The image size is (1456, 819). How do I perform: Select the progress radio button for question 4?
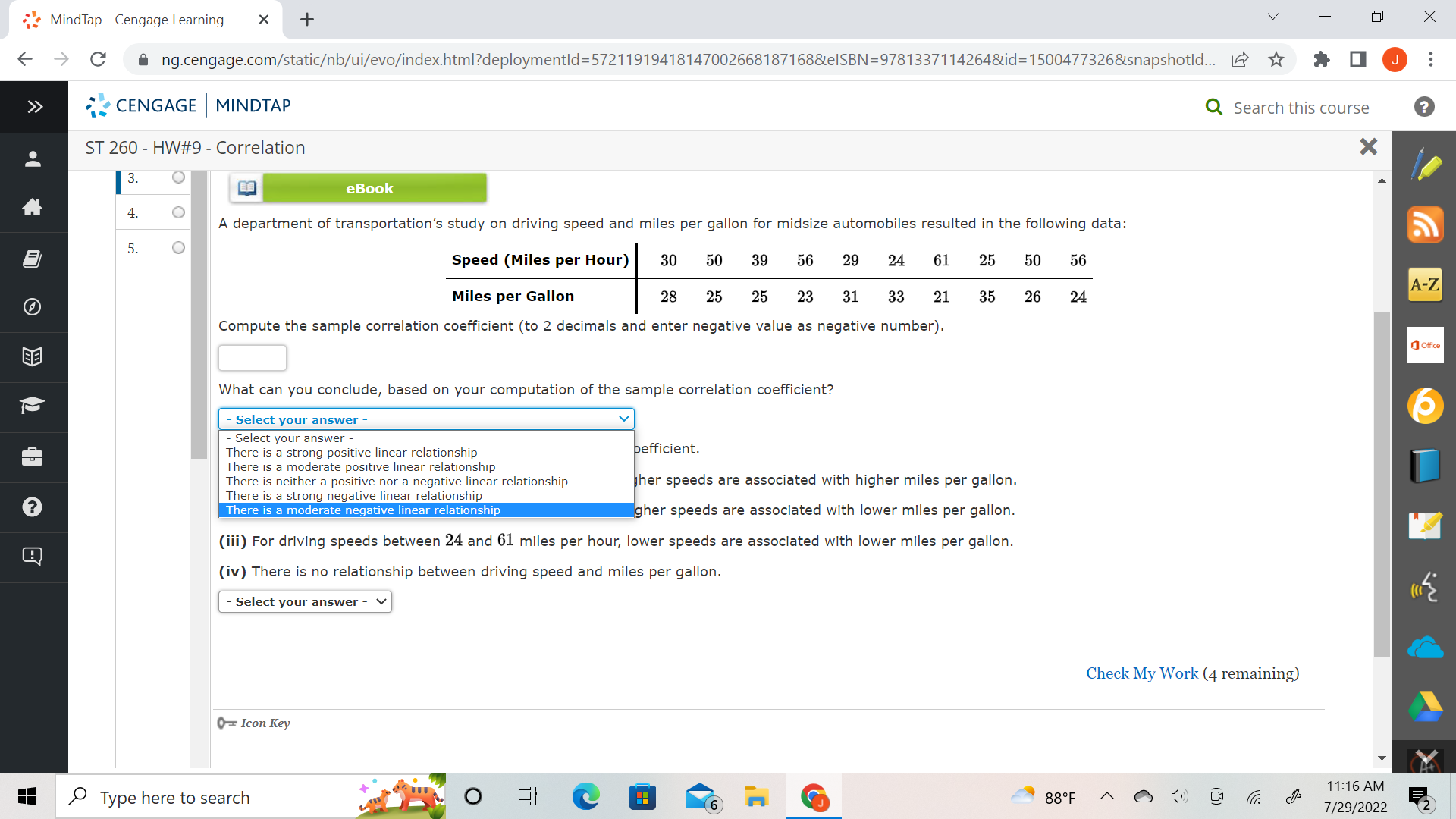pos(178,213)
